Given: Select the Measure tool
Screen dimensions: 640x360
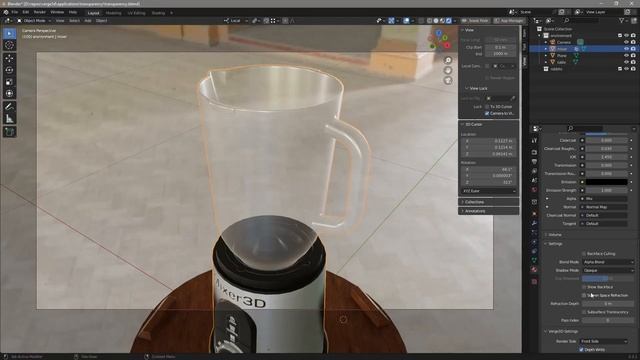Looking at the screenshot, I should [x=9, y=119].
